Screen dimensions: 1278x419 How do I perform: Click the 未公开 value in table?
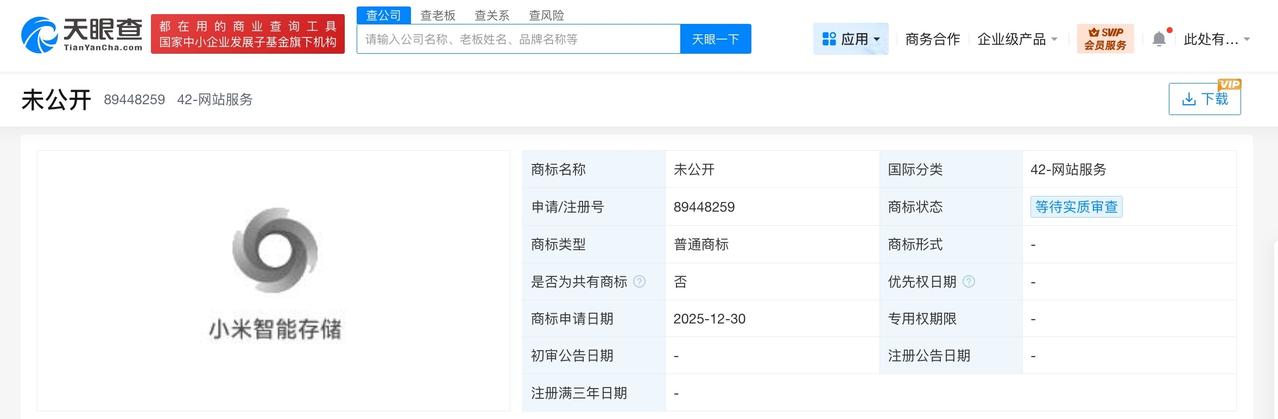click(694, 170)
